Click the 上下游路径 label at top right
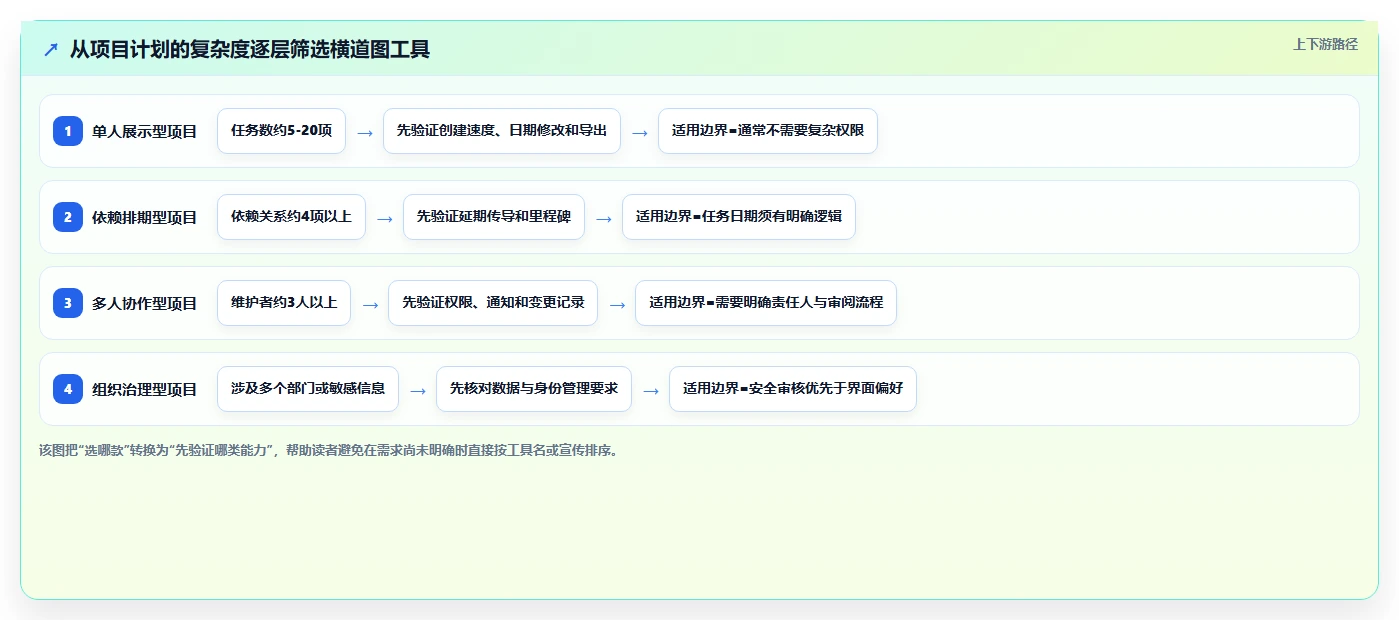Screen dimensions: 1399x620 click(1325, 44)
